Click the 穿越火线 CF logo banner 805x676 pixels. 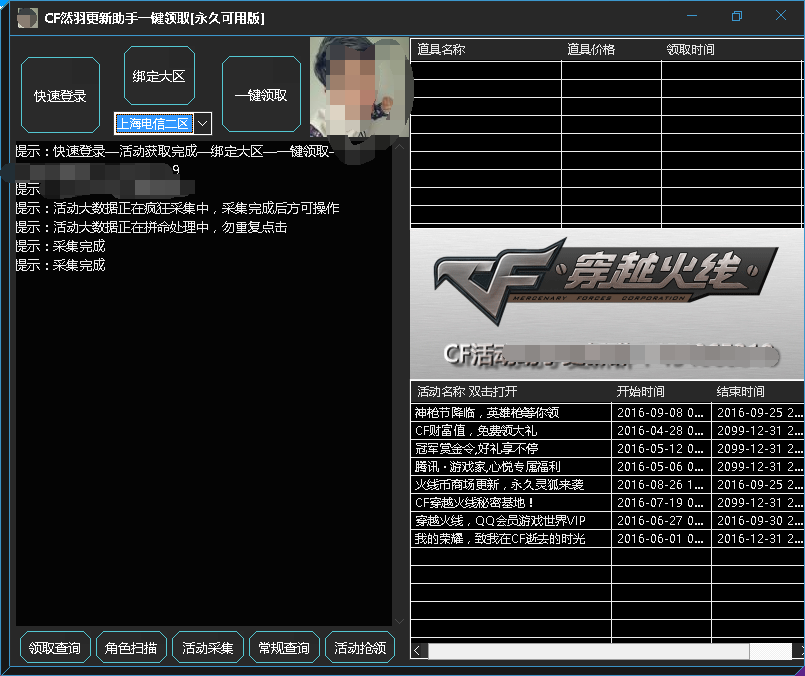[607, 304]
